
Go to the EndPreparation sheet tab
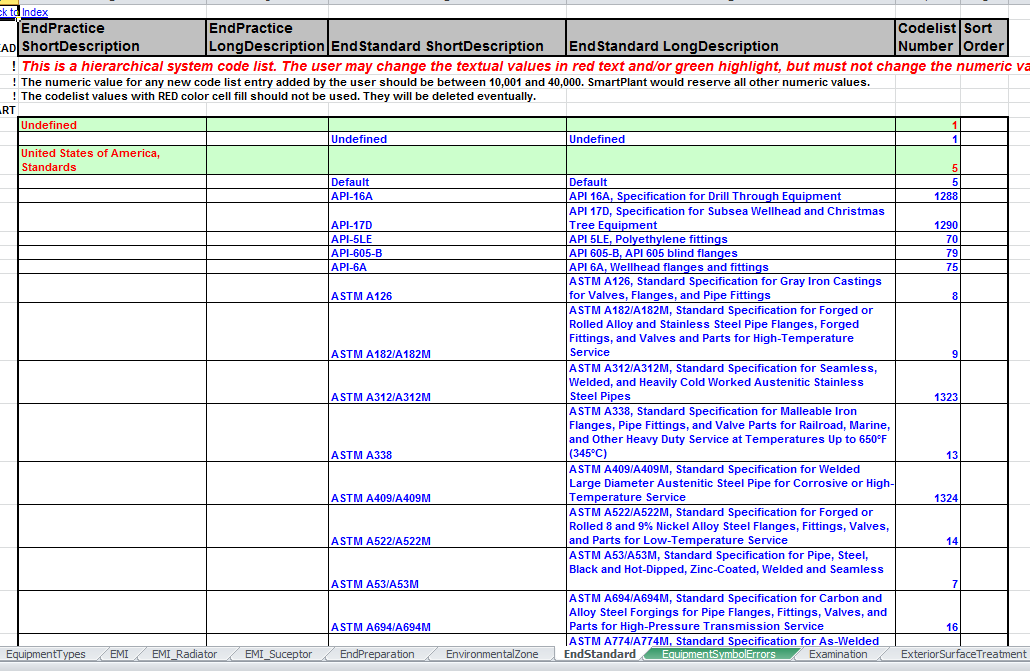(377, 654)
